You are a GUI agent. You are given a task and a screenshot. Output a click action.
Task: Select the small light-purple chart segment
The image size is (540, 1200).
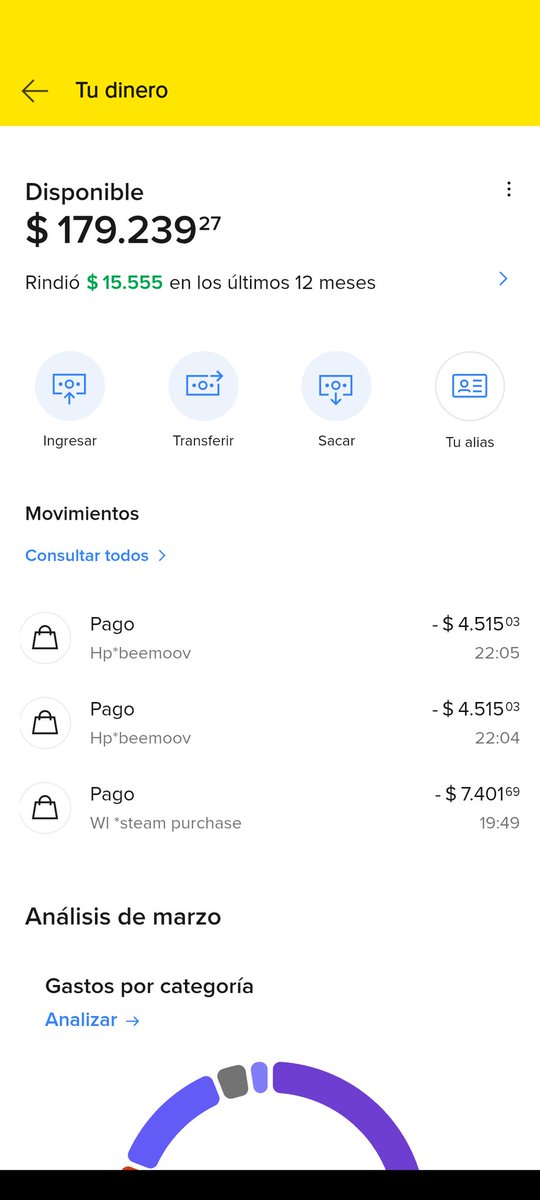click(x=259, y=1077)
